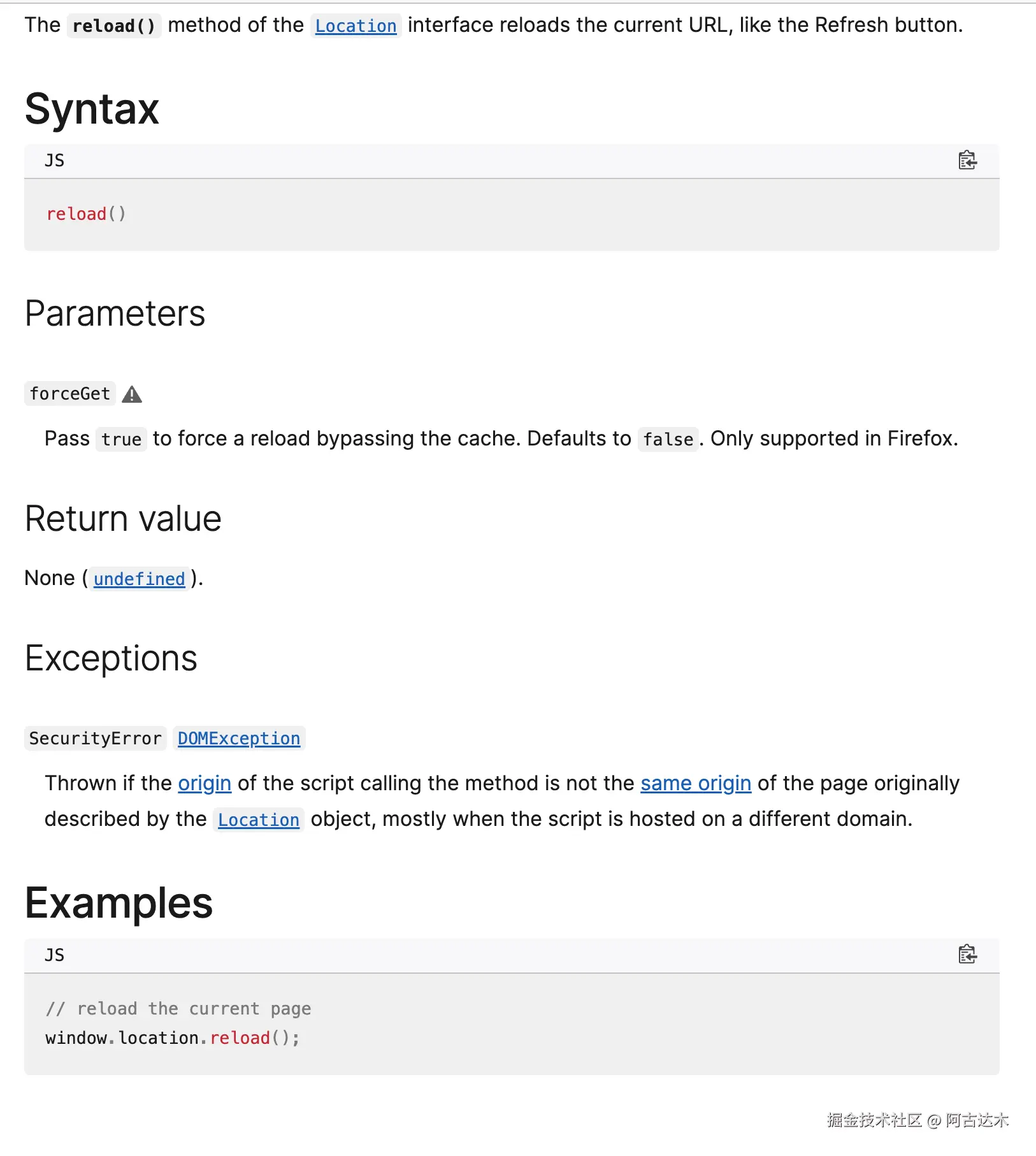Click the SecurityError code label

click(x=95, y=739)
